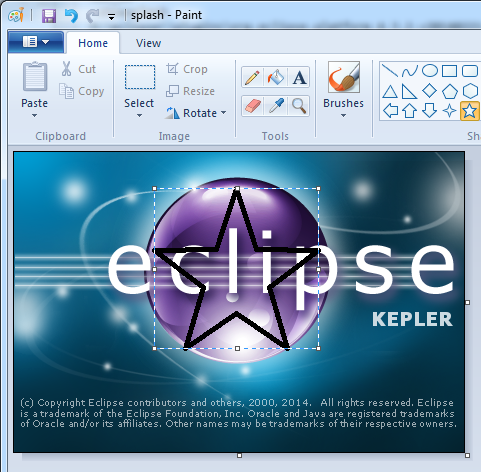Open Customize Quick Access Toolbar dropdown
Image resolution: width=481 pixels, height=472 pixels.
[112, 16]
